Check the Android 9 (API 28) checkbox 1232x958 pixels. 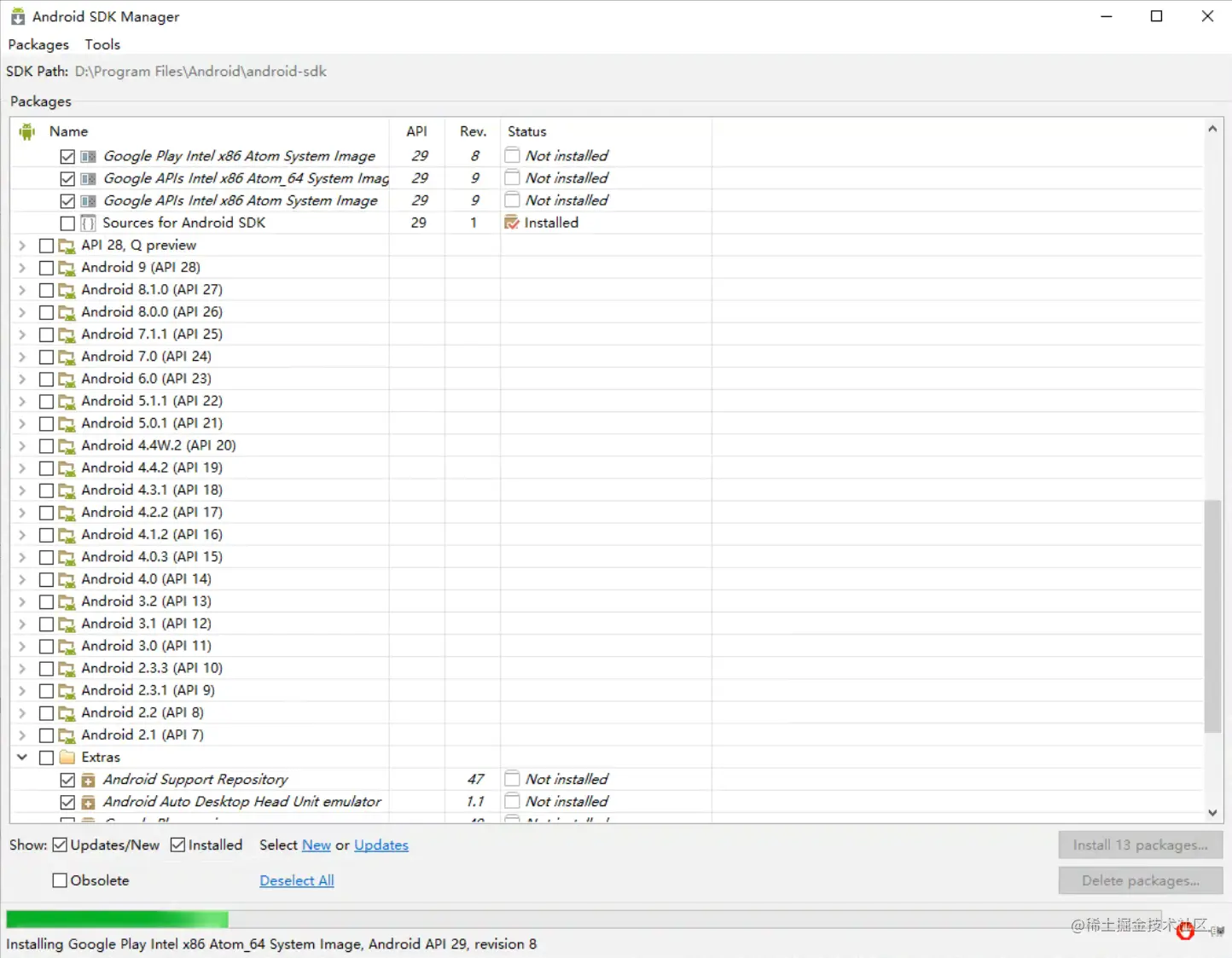click(46, 268)
